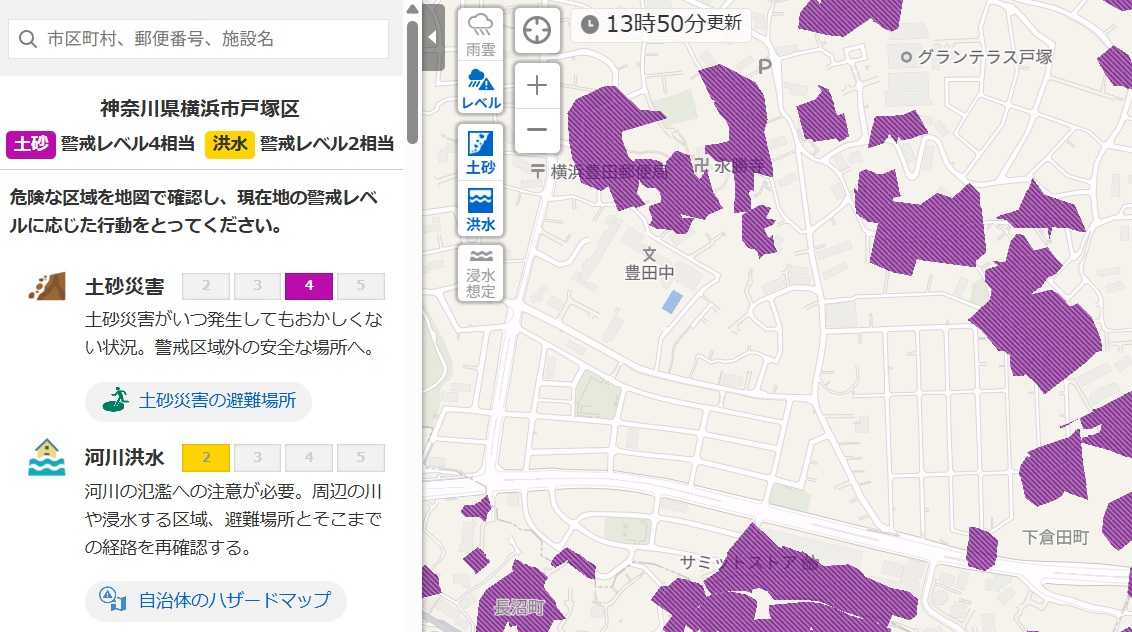Toggle the レベル warning level layer

tap(481, 89)
